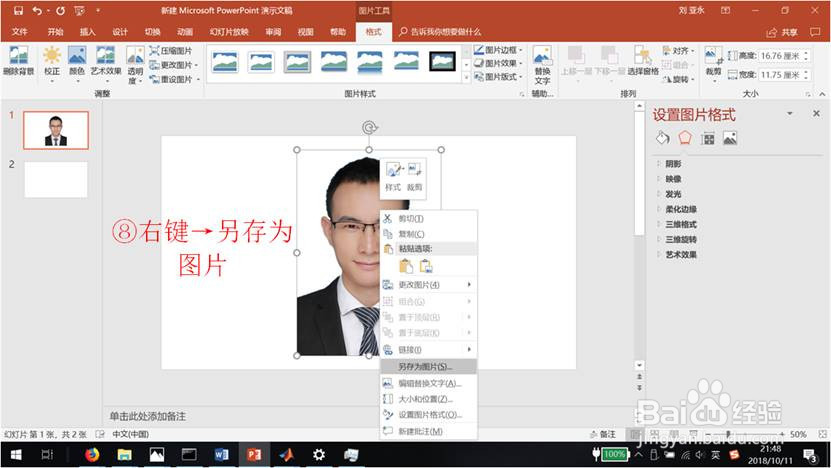Click Size & Properties icon in format pane
The image size is (831, 468).
click(x=708, y=139)
